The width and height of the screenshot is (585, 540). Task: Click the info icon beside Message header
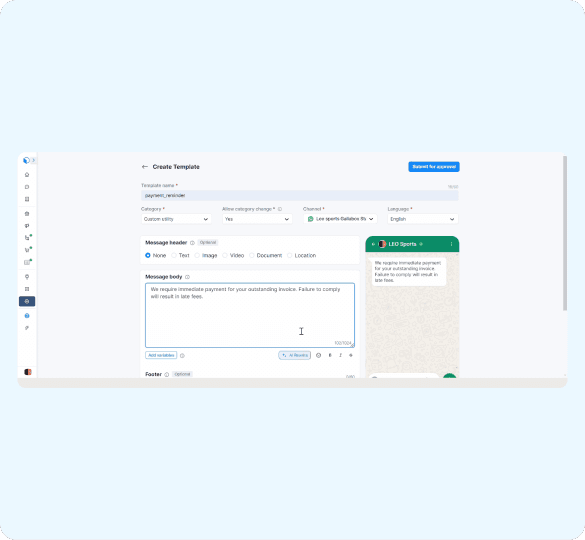[x=193, y=243]
